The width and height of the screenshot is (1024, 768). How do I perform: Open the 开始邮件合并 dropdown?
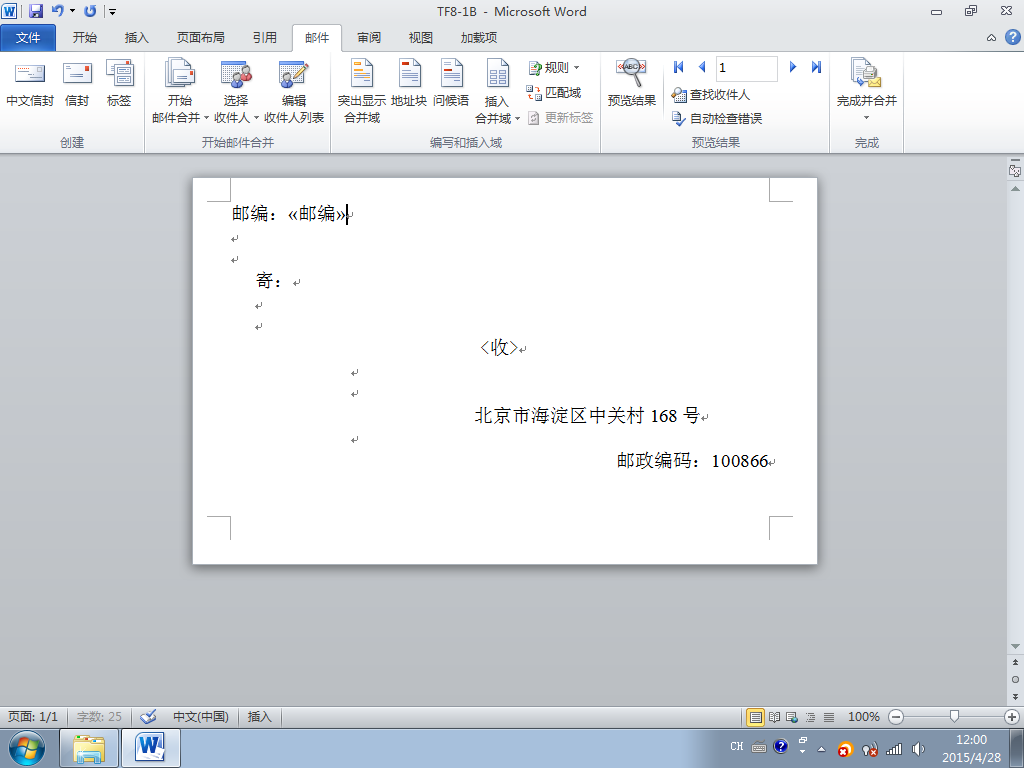180,91
